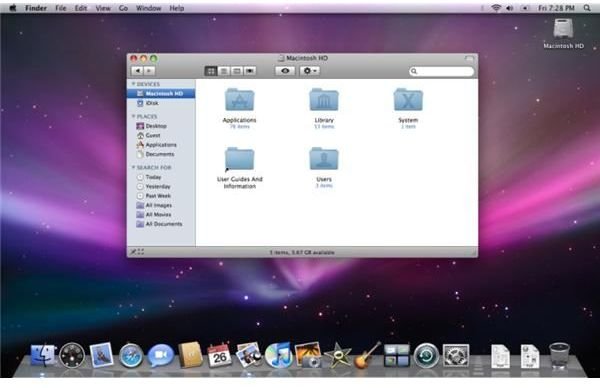Open the Apple menu
The image size is (600, 388).
[13, 8]
